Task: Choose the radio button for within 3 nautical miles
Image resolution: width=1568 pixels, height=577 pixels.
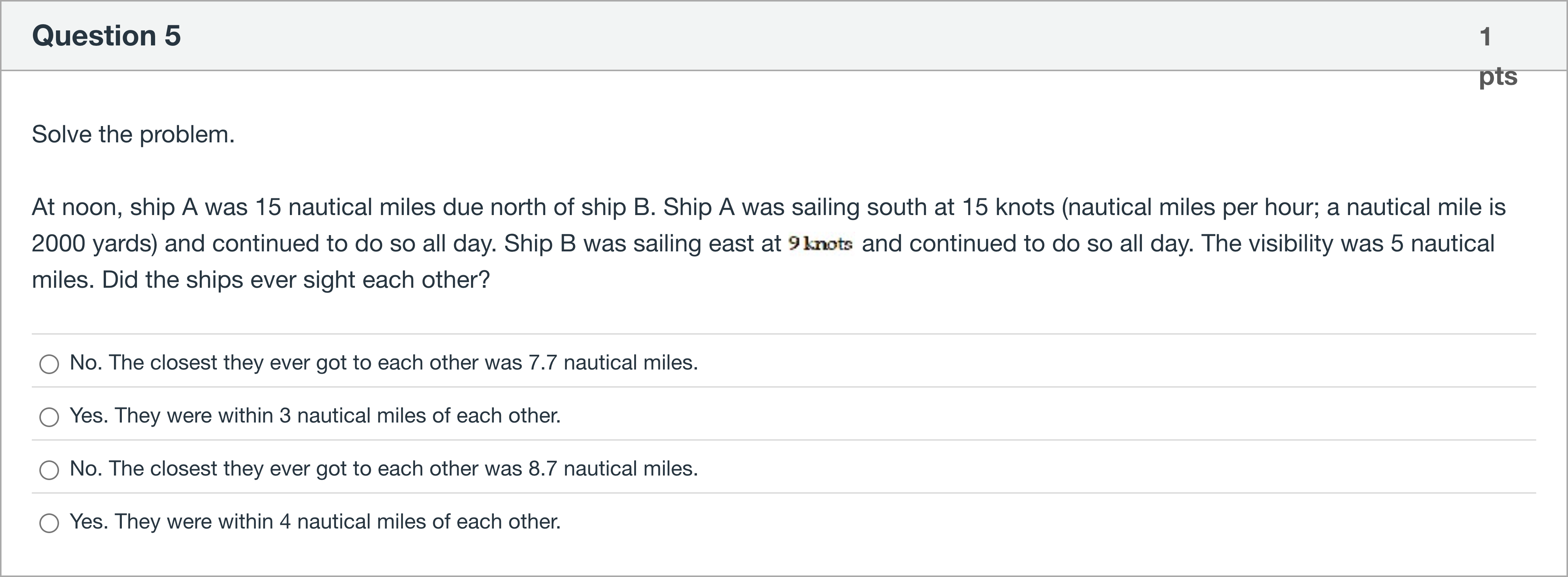Action: [49, 417]
